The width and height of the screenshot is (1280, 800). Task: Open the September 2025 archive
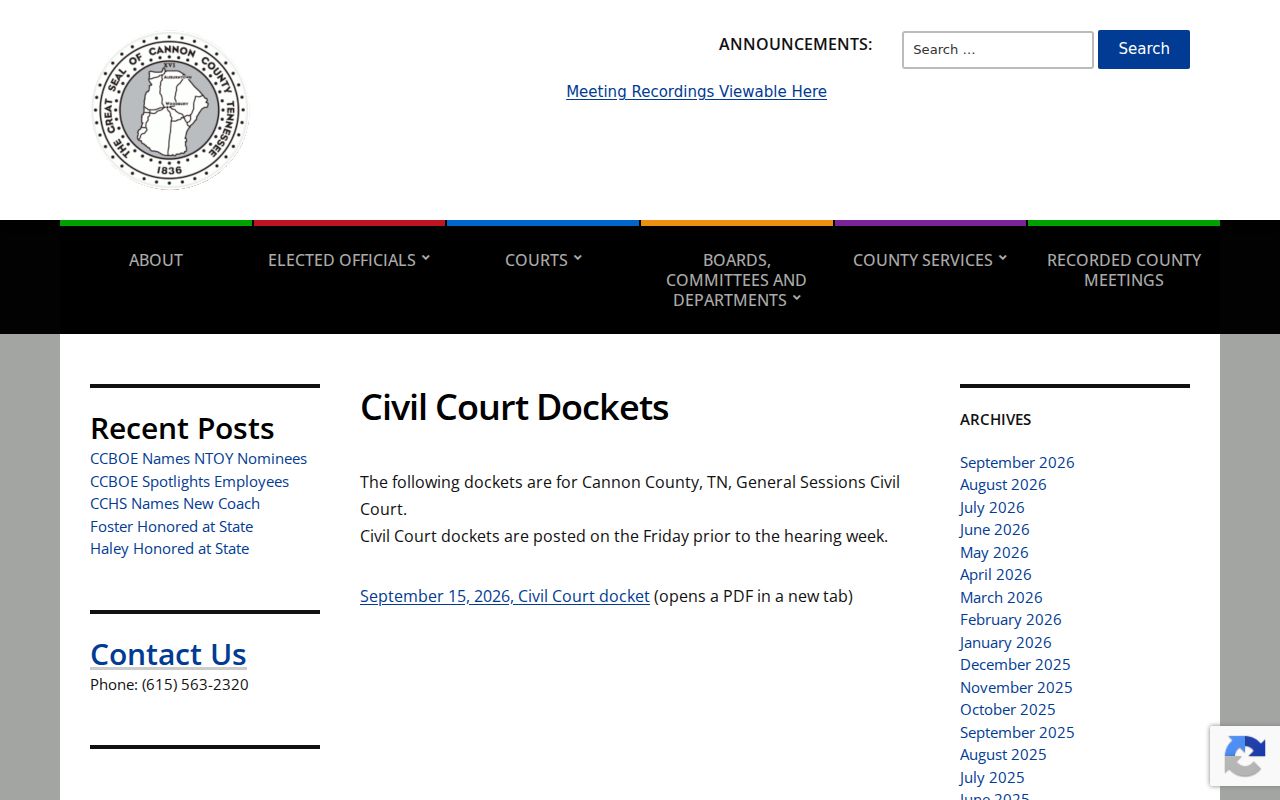click(1017, 732)
